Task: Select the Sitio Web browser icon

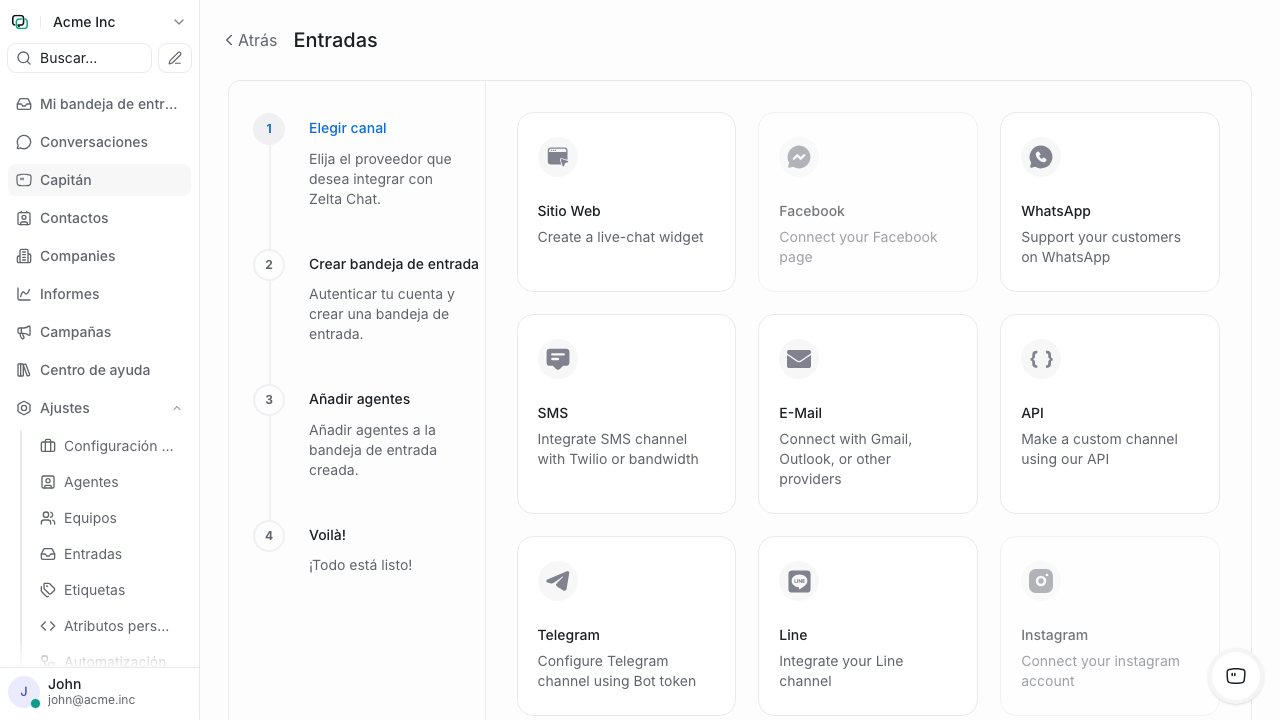Action: pos(558,157)
